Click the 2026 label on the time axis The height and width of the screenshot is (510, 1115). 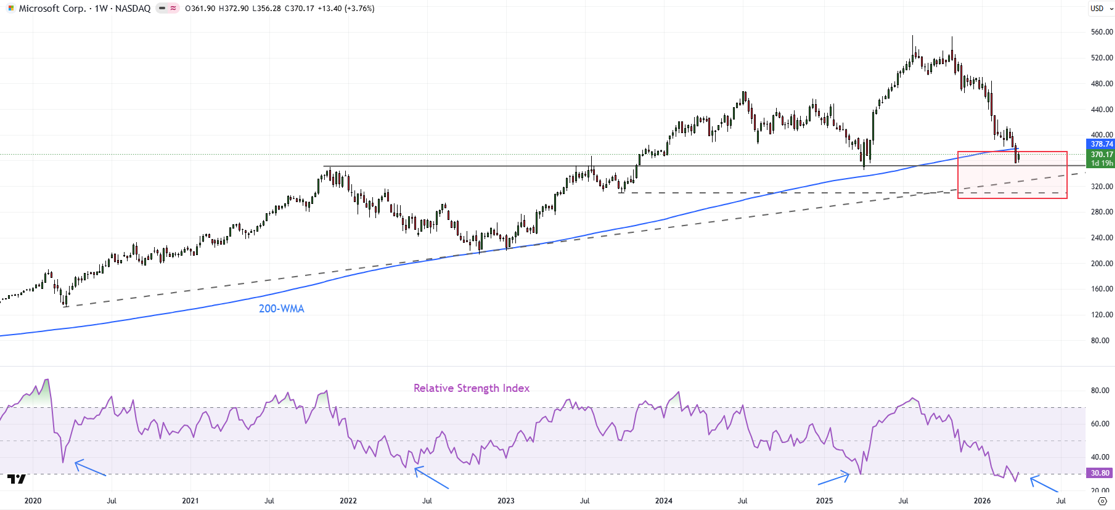[x=982, y=501]
